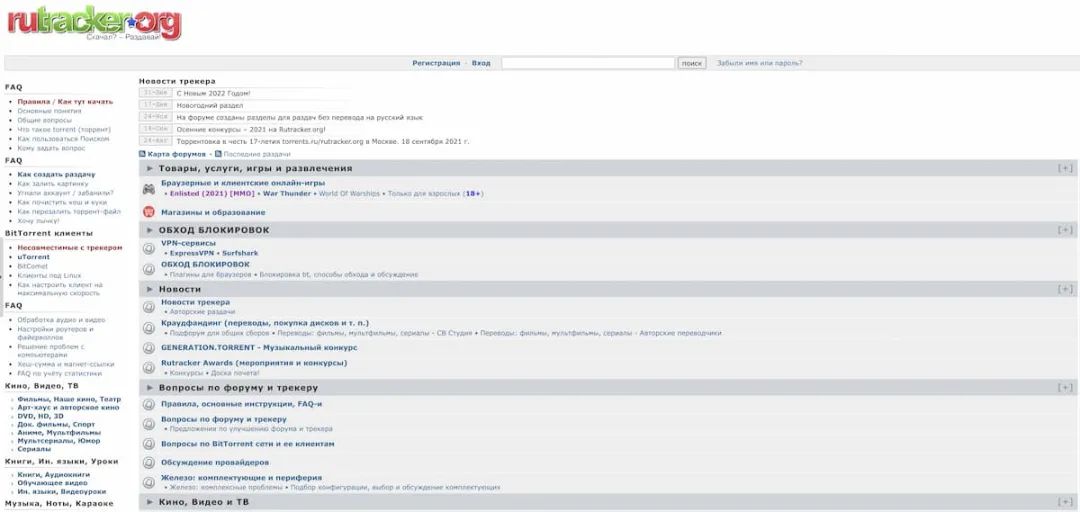Expand [+] for Вопросы по форуму и трекеру
This screenshot has height=512, width=1080.
click(x=1065, y=387)
